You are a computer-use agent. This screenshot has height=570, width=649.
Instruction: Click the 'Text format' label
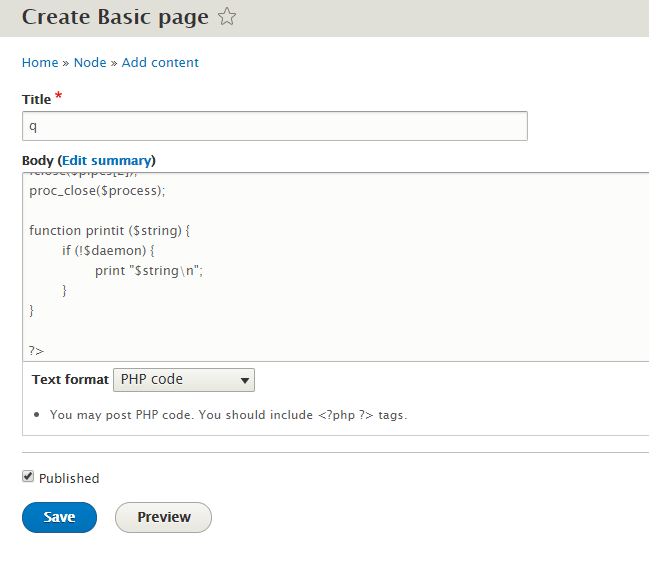click(70, 380)
